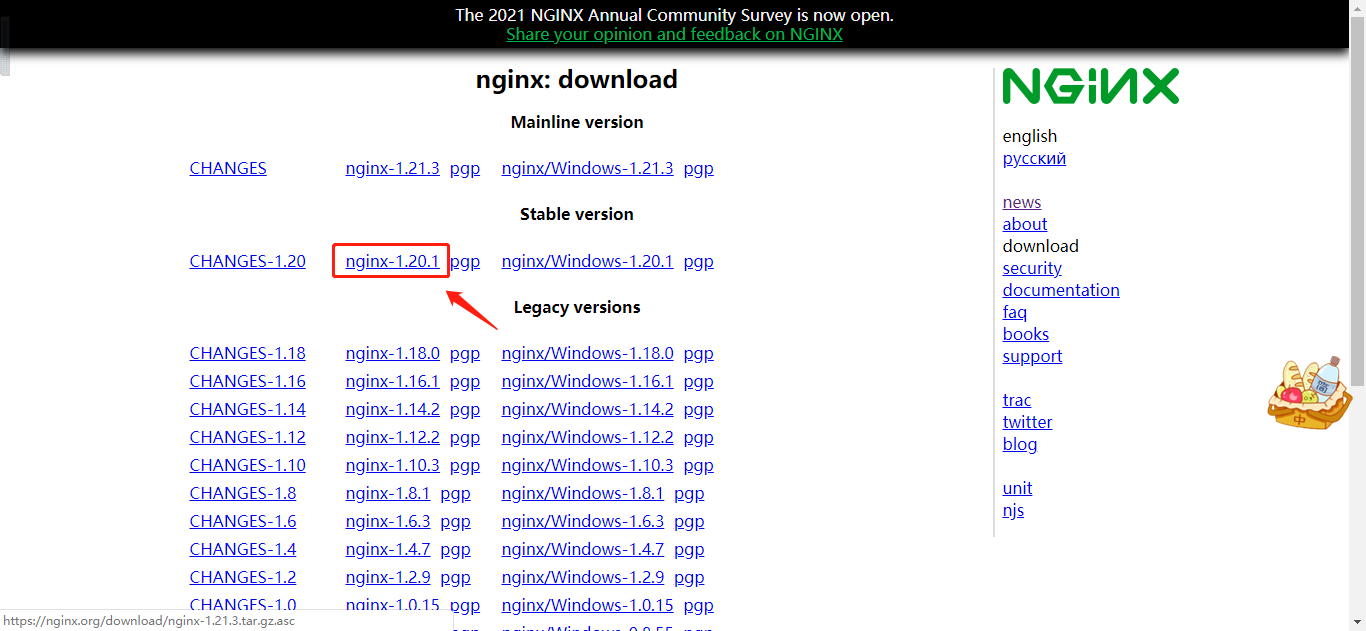Download nginx/Windows-1.21.3
The image size is (1366, 631).
click(x=587, y=168)
